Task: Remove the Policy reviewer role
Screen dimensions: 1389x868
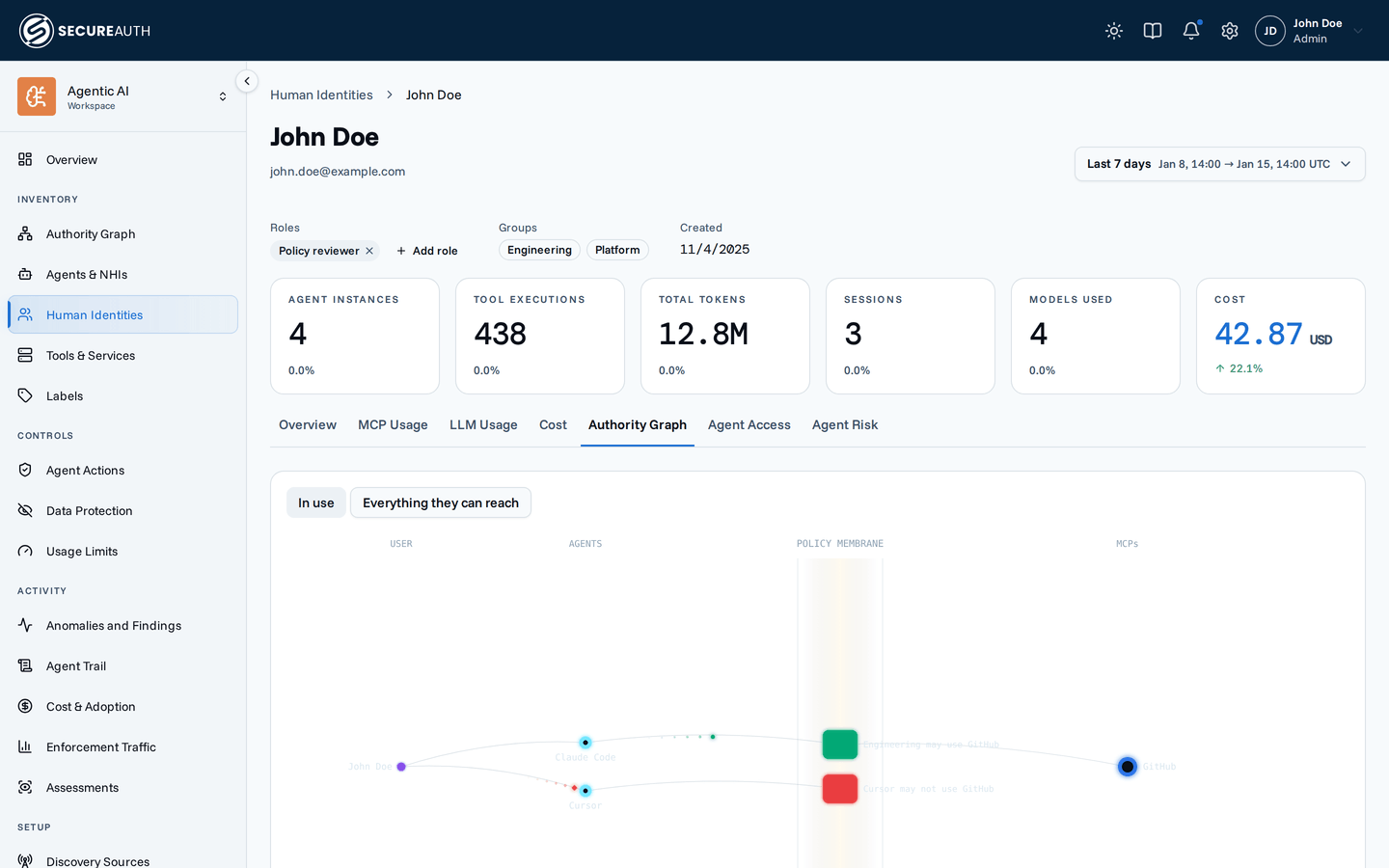Action: coord(369,251)
